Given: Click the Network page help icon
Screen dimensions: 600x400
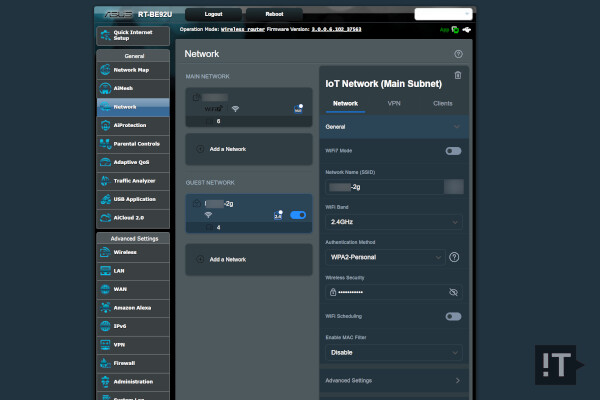Looking at the screenshot, I should point(458,54).
